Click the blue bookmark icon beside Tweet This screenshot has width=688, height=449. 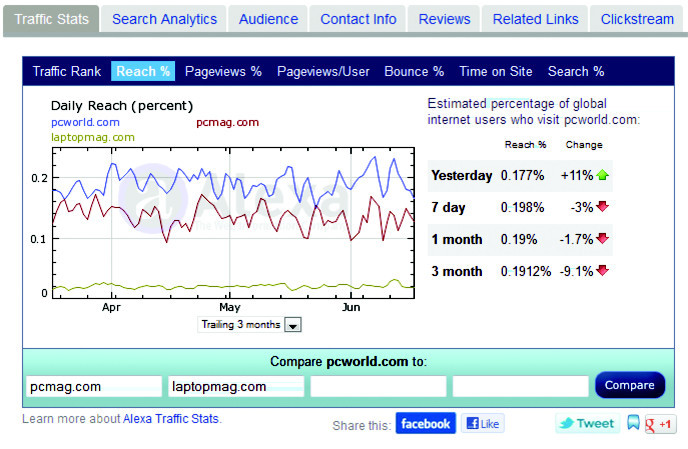pyautogui.click(x=633, y=423)
